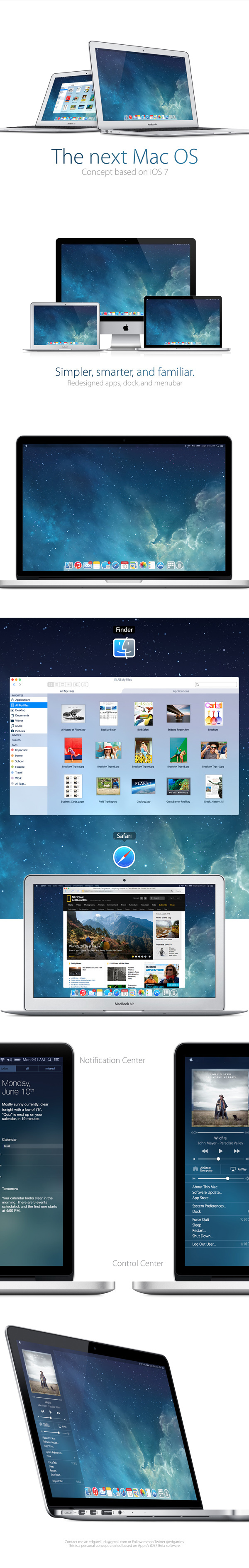Select the Brochure file thumbnail
249x1568 pixels.
(x=213, y=714)
